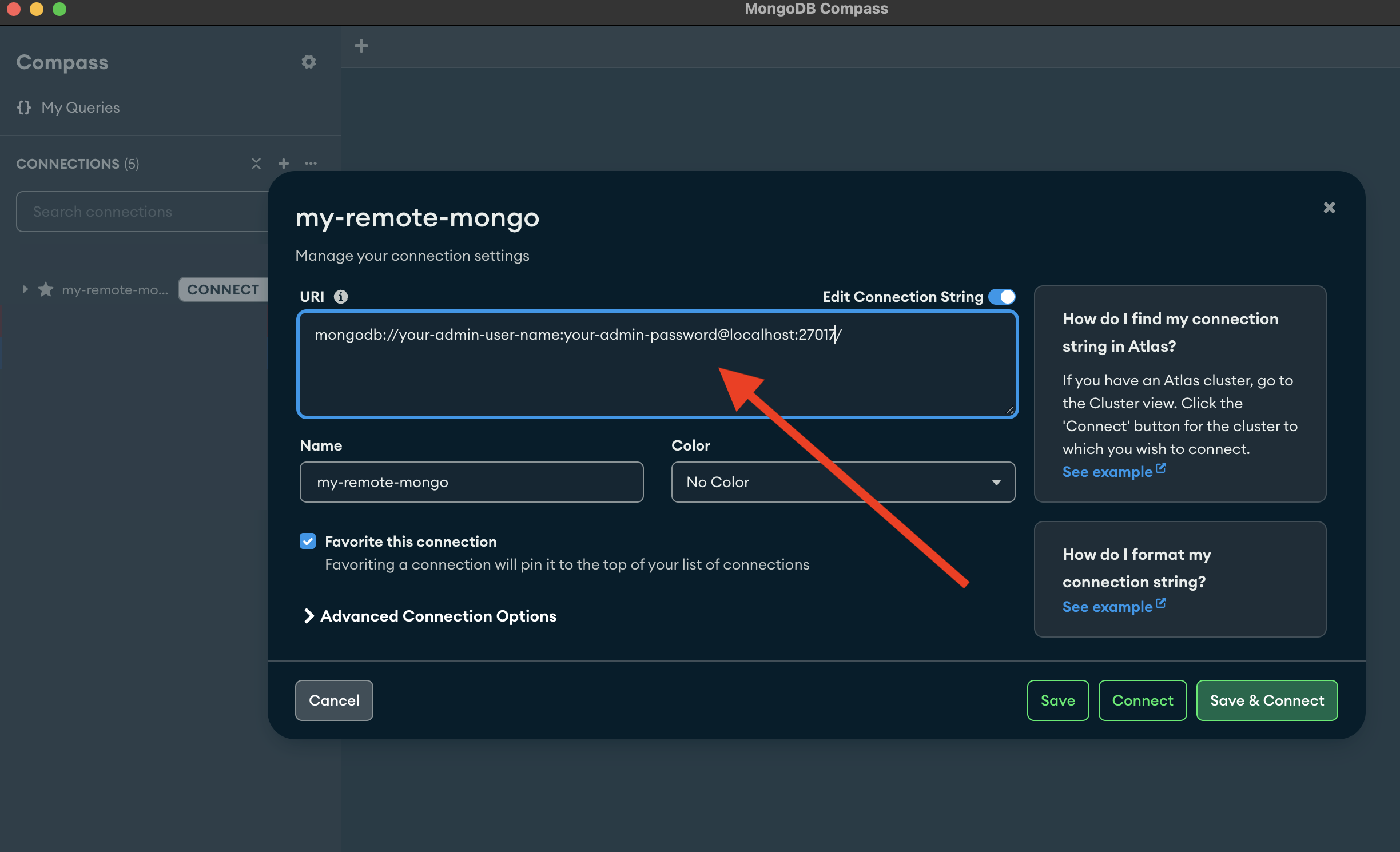Click favorite star icon for my-remote-mongo
The height and width of the screenshot is (852, 1400).
46,289
